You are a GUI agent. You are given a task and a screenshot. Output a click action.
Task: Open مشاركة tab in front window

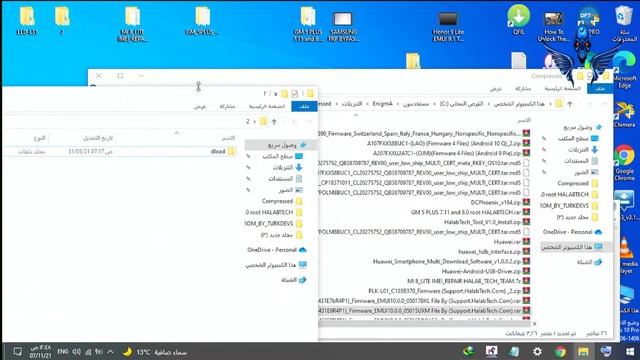point(227,106)
